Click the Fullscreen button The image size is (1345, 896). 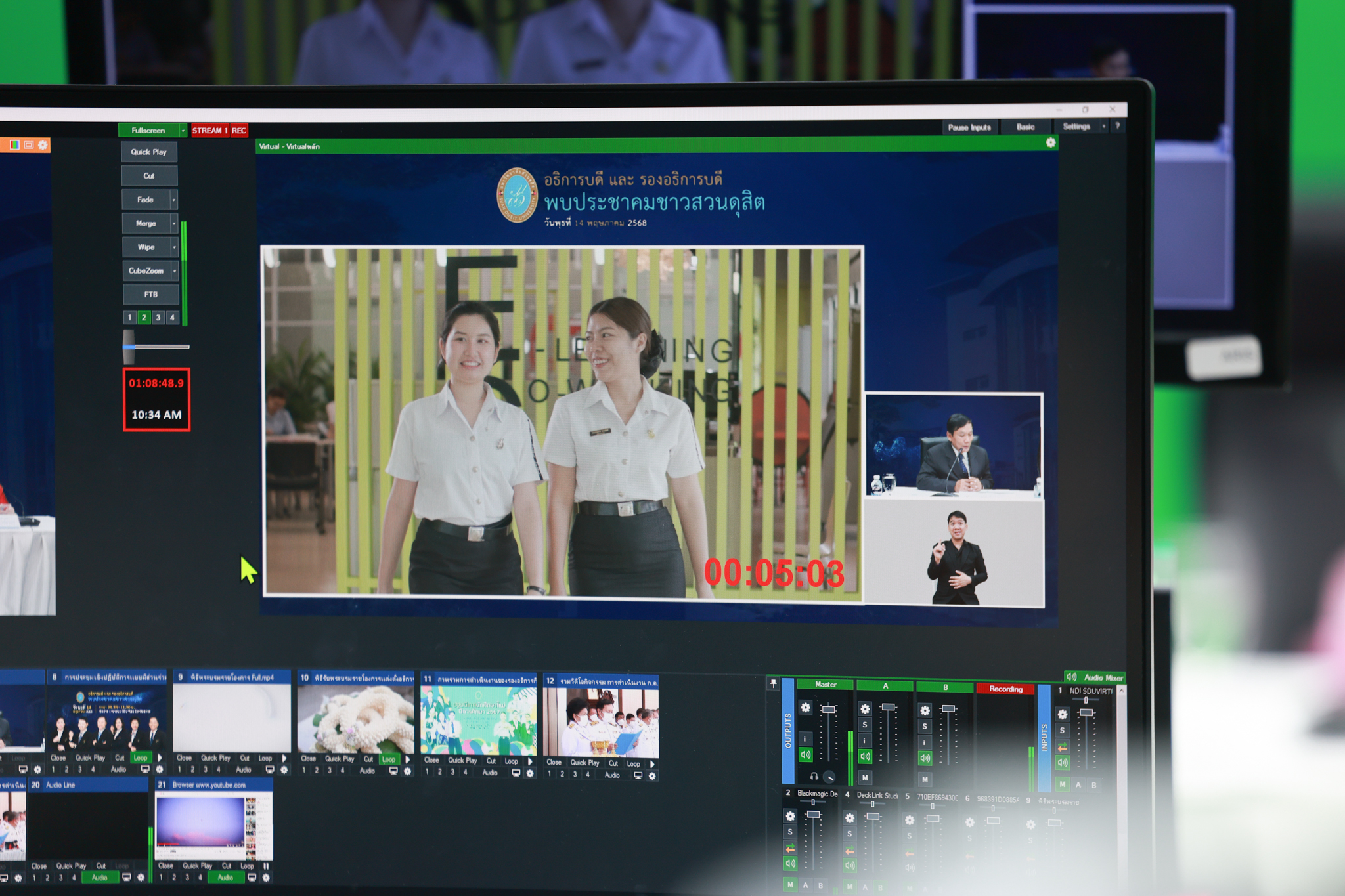pos(148,131)
